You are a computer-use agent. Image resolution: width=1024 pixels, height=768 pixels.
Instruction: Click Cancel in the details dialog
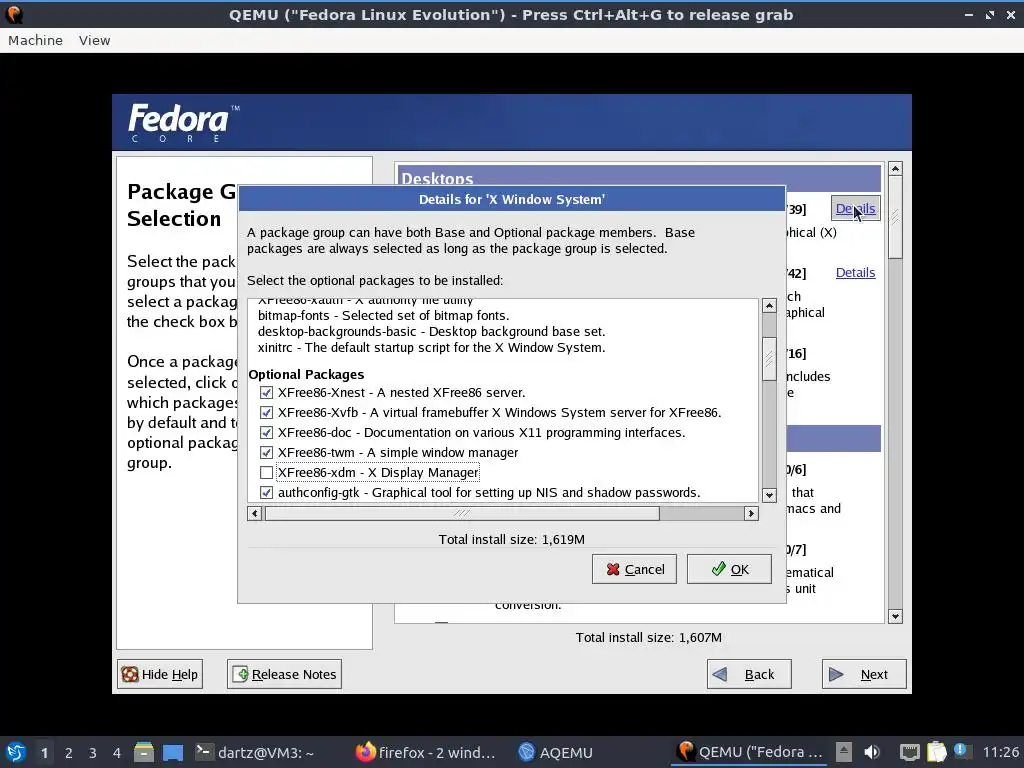(x=634, y=569)
